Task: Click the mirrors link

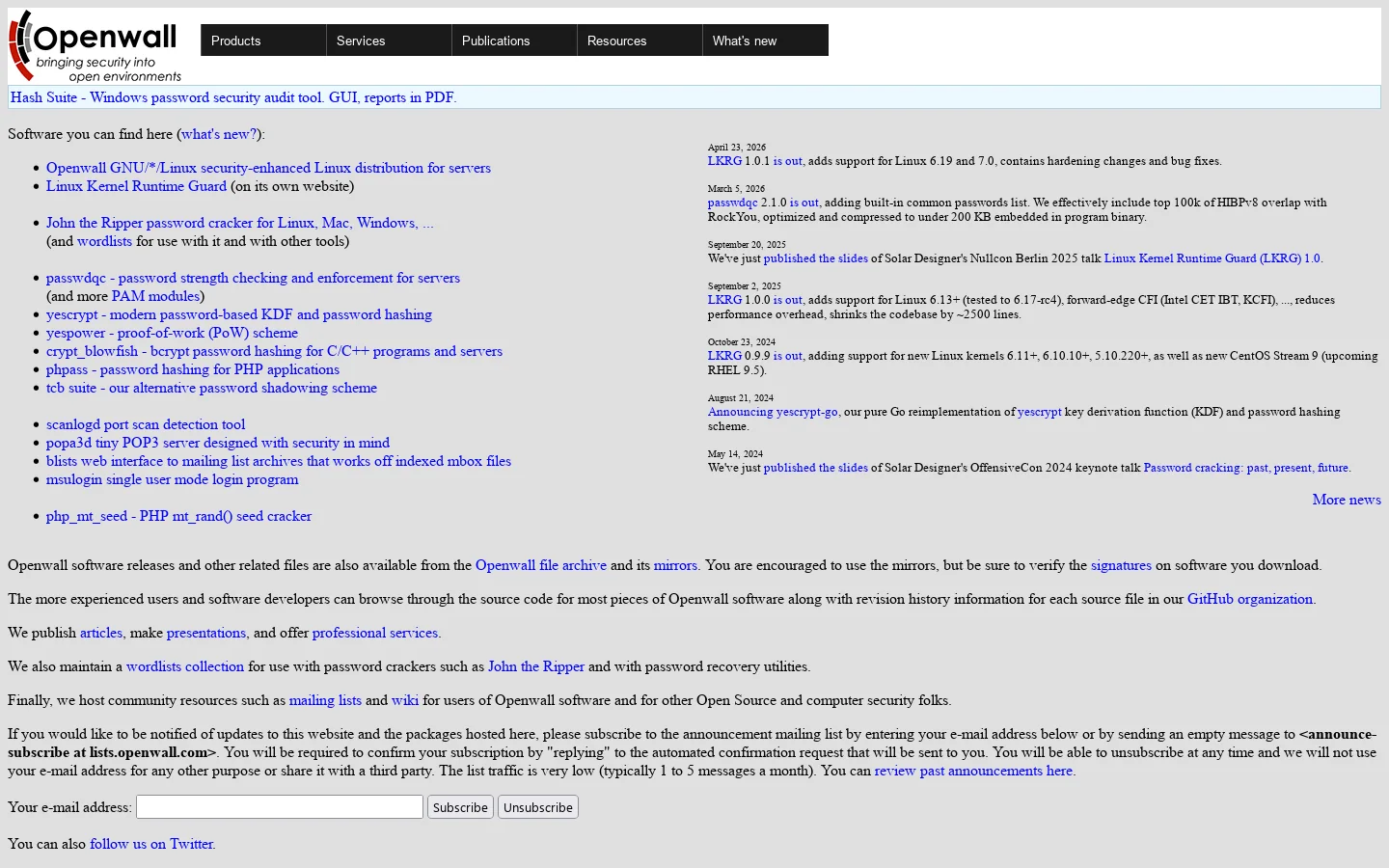Action: [675, 565]
